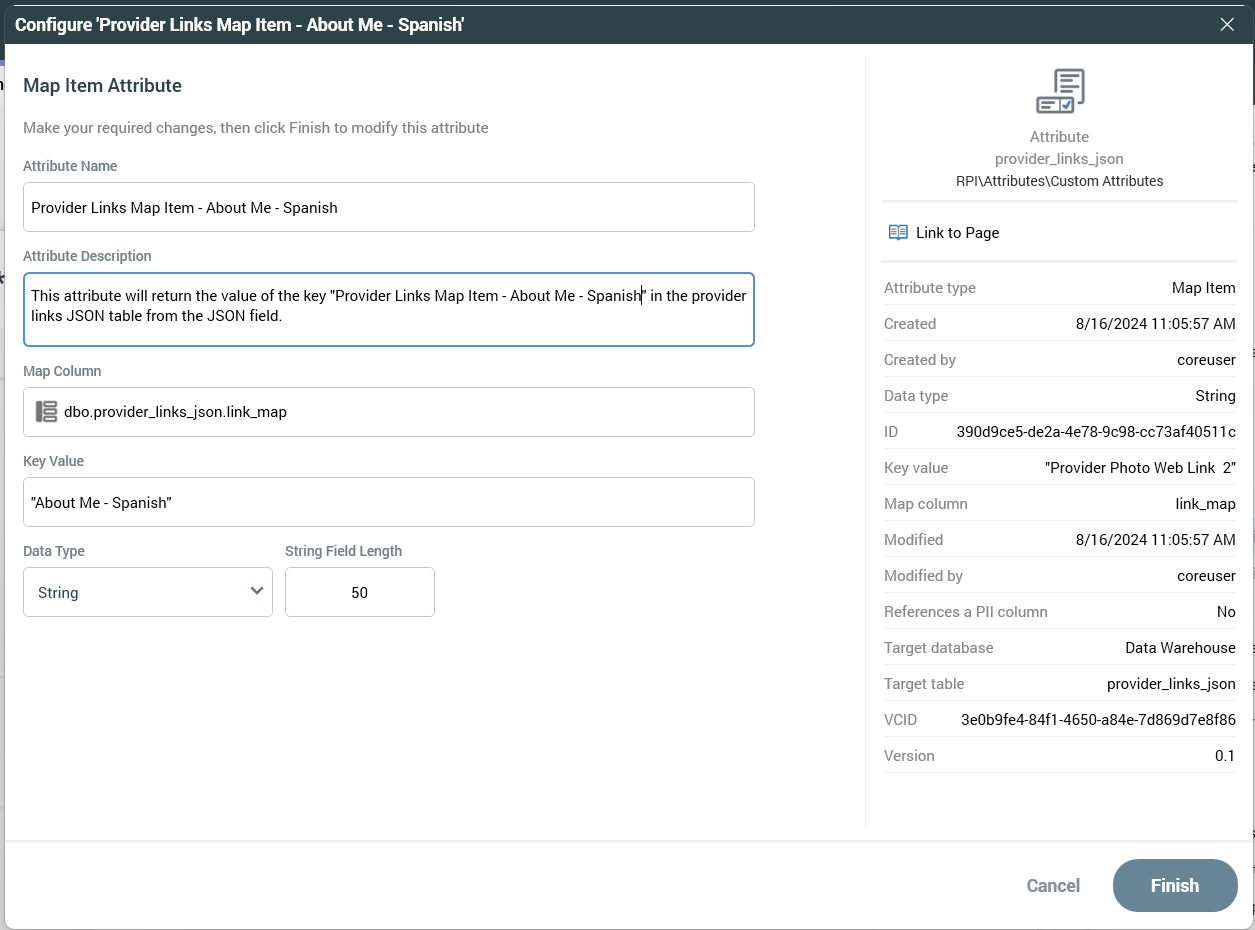Click the table icon in Map Column field
The image size is (1255, 930).
(x=46, y=412)
